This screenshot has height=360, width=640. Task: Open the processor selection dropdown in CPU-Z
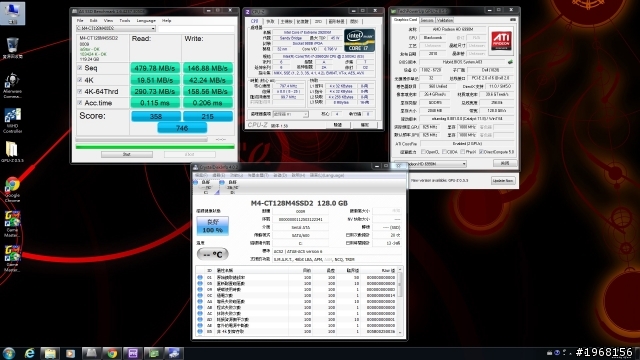(x=290, y=114)
